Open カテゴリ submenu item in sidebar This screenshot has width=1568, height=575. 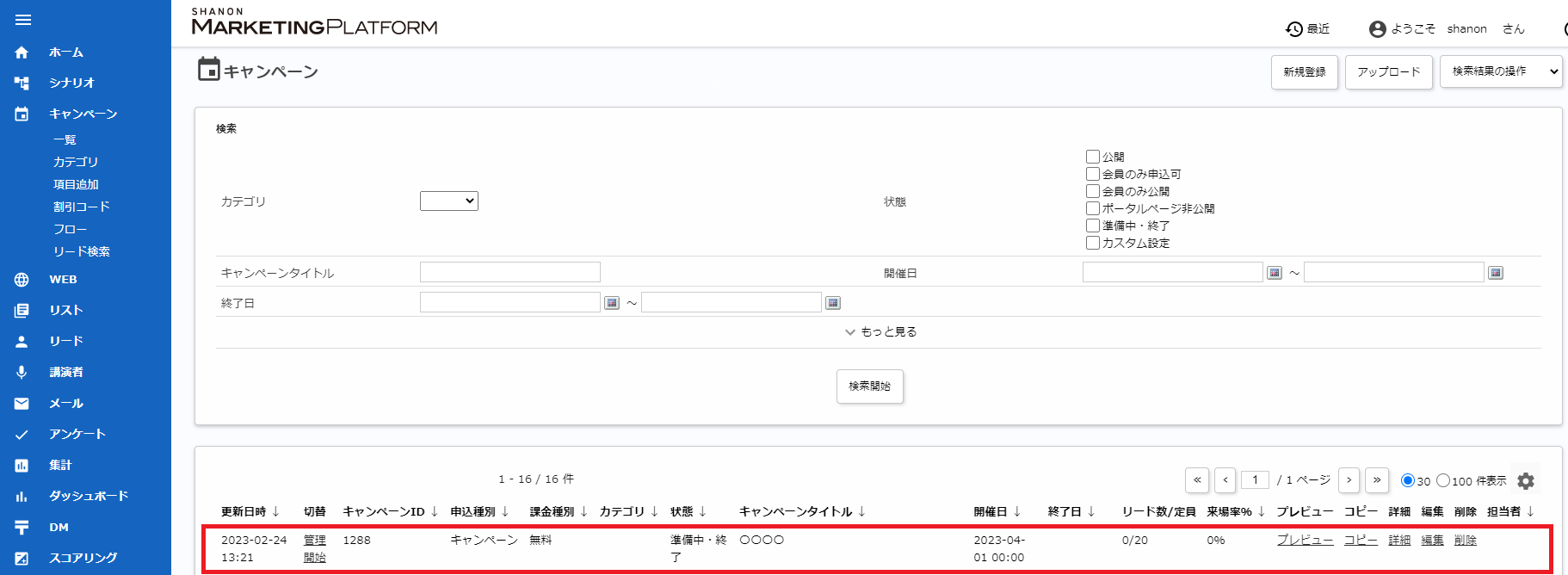(x=76, y=162)
